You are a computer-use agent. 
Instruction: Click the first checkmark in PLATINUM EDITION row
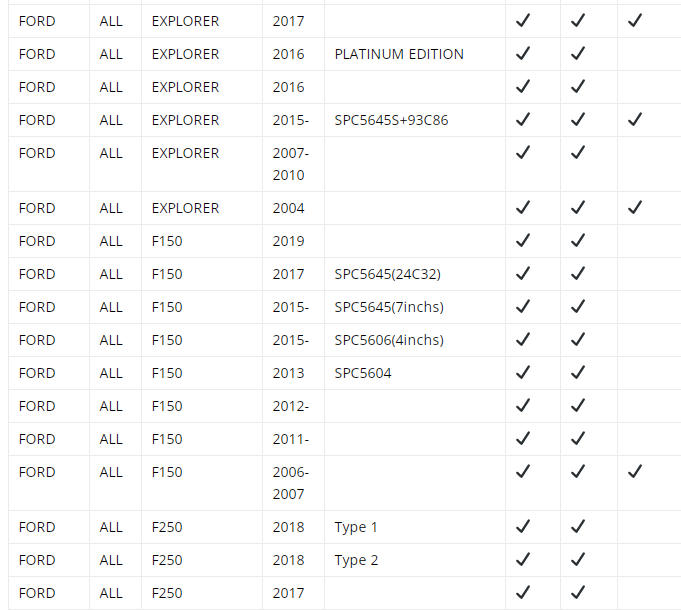pyautogui.click(x=523, y=53)
